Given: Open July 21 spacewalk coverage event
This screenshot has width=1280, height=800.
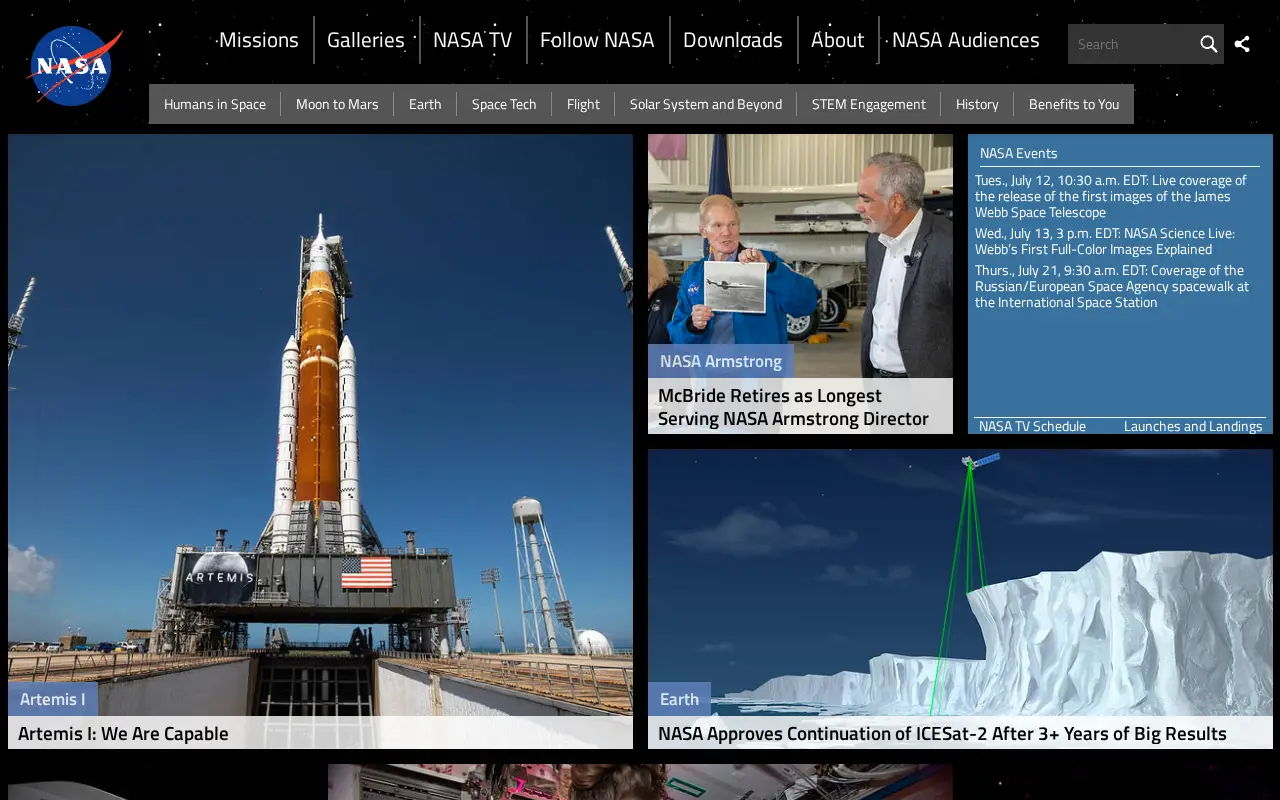Looking at the screenshot, I should tap(1112, 286).
